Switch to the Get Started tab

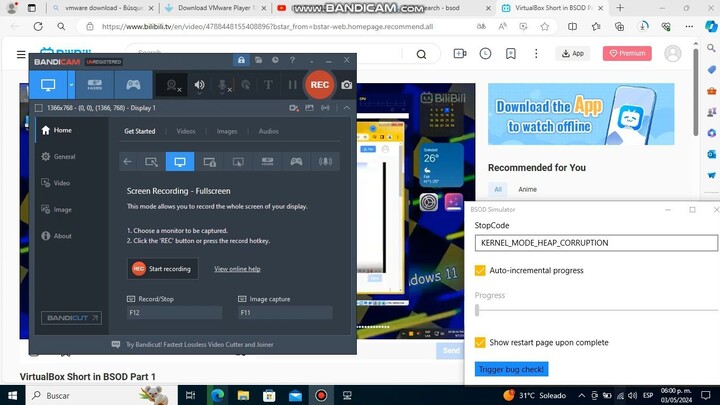(140, 131)
